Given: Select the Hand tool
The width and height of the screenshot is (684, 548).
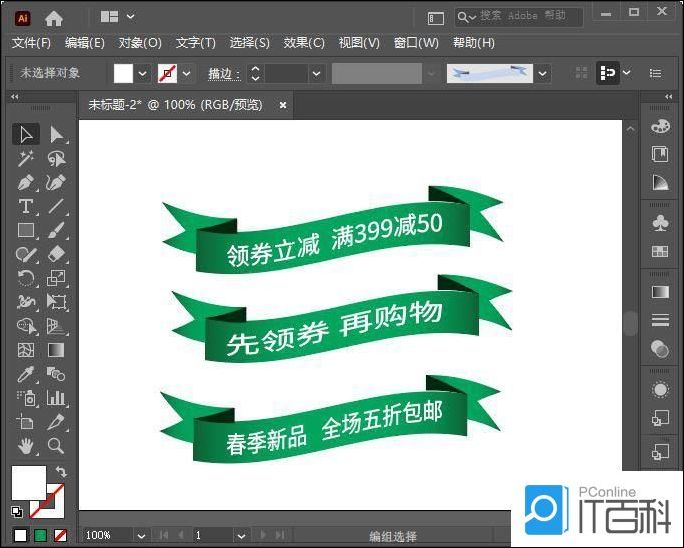Looking at the screenshot, I should [x=26, y=446].
